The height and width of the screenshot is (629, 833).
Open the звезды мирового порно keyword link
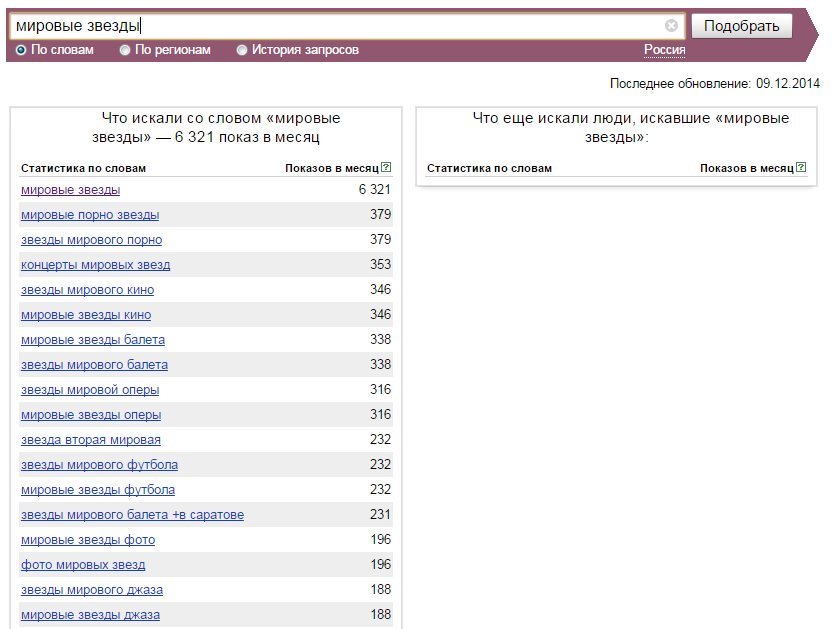pos(91,240)
